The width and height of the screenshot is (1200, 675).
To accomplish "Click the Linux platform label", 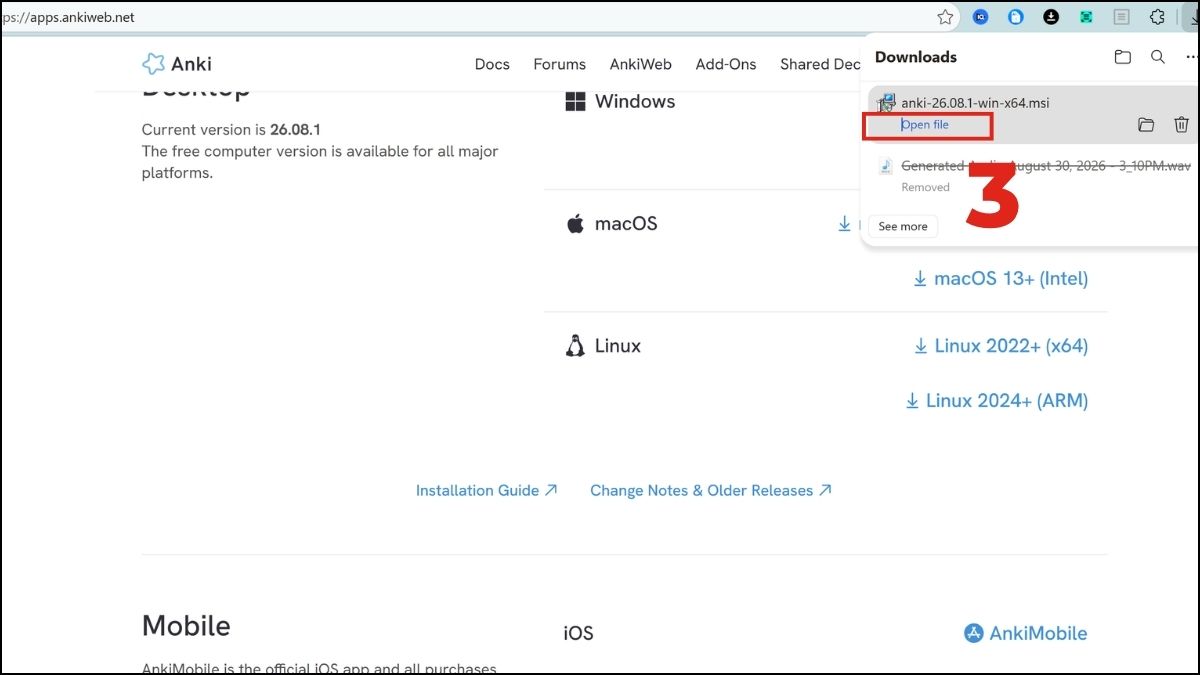I will [618, 346].
